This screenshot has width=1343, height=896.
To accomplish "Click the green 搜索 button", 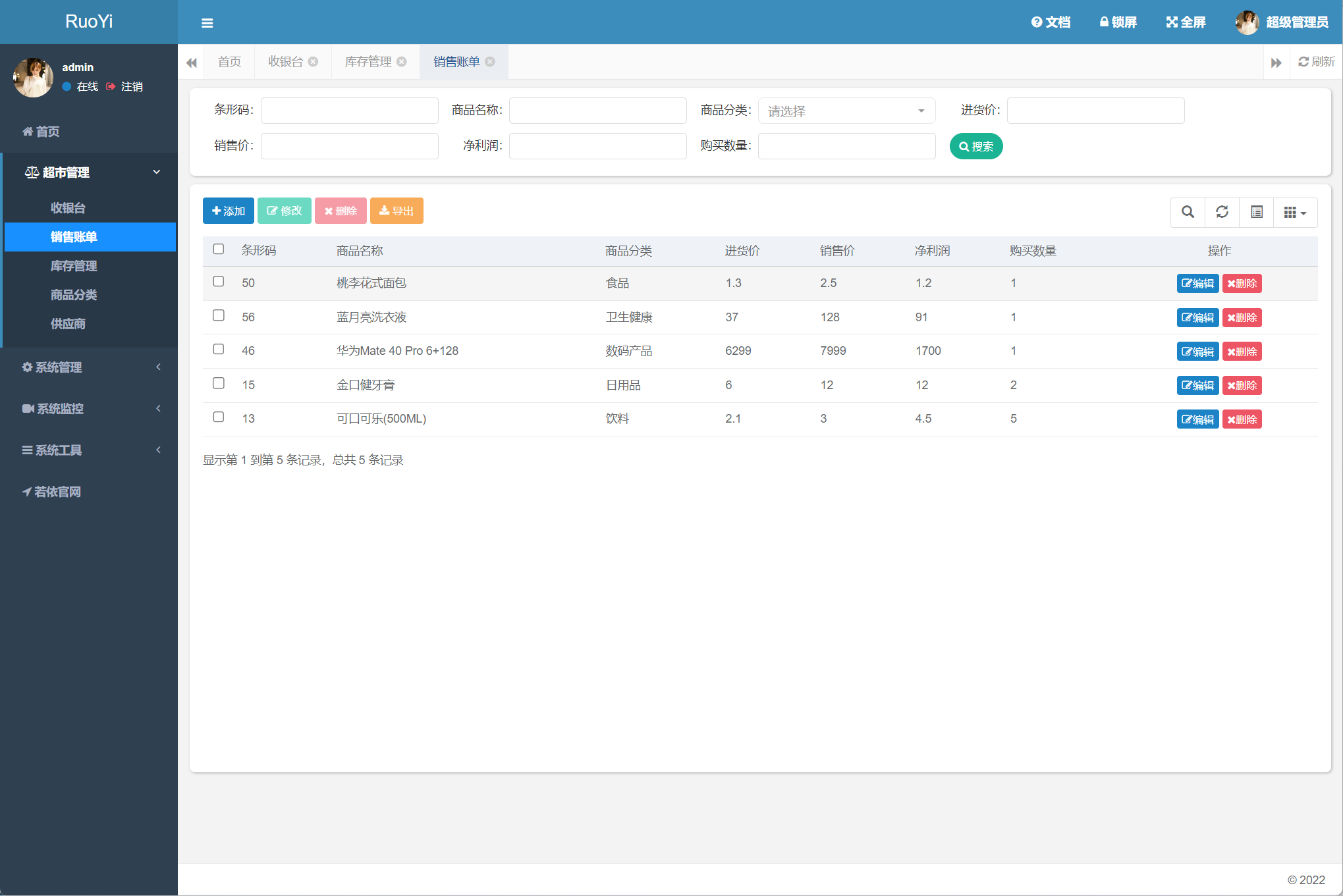I will tap(975, 146).
